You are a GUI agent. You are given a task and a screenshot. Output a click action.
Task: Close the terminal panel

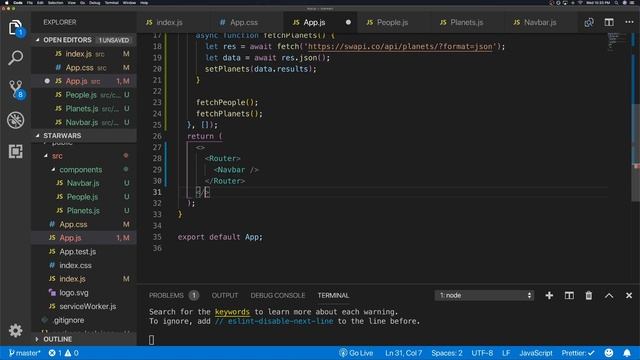click(629, 296)
